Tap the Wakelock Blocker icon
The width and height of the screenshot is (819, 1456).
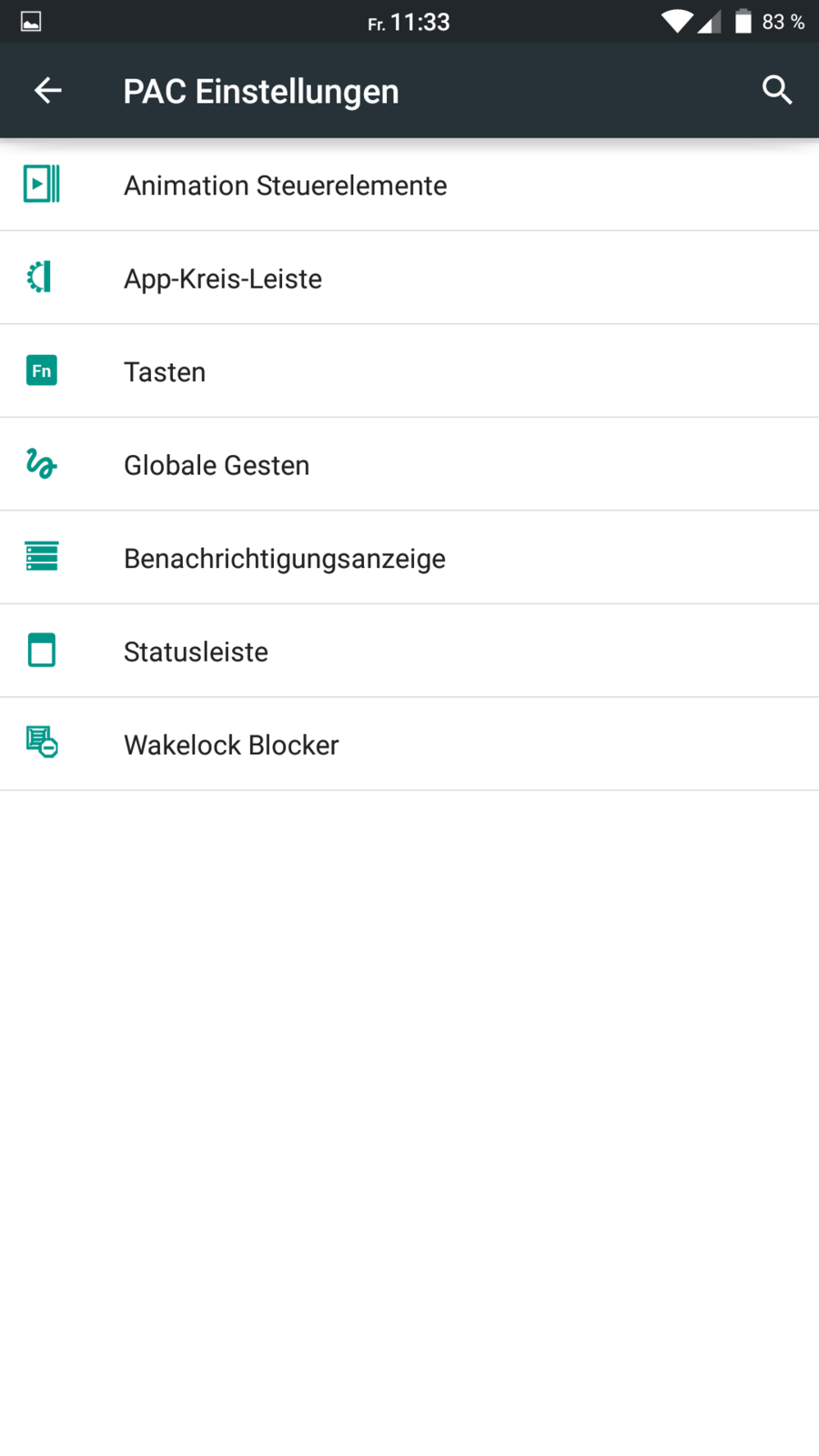point(42,743)
